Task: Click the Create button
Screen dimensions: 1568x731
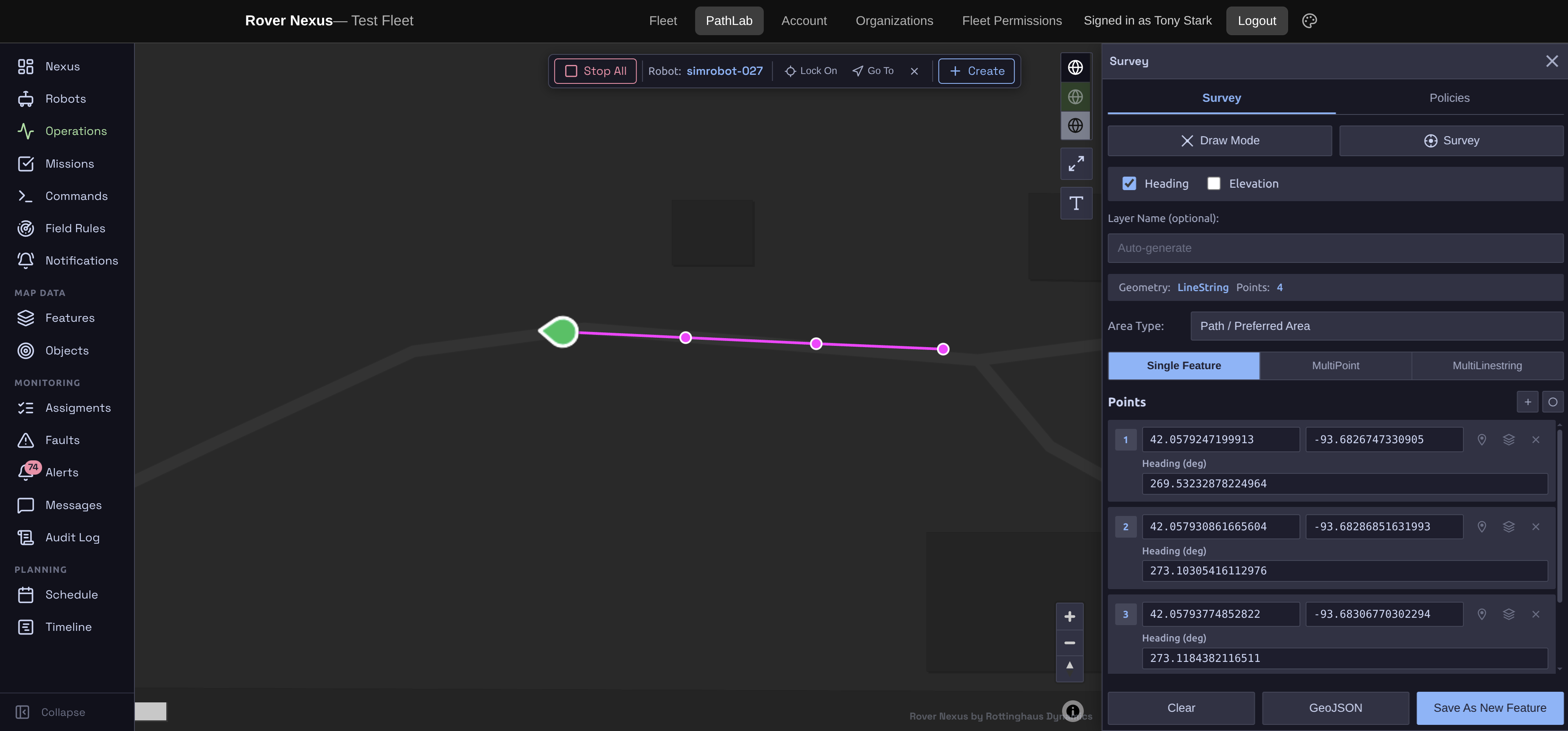Action: tap(976, 71)
